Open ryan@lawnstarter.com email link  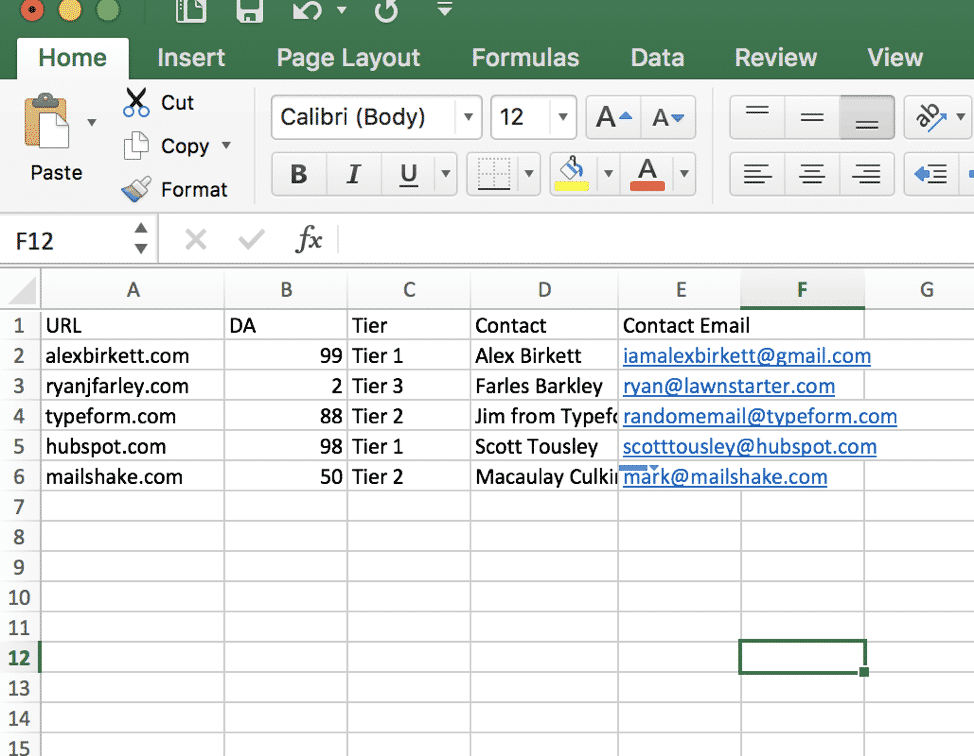[729, 386]
